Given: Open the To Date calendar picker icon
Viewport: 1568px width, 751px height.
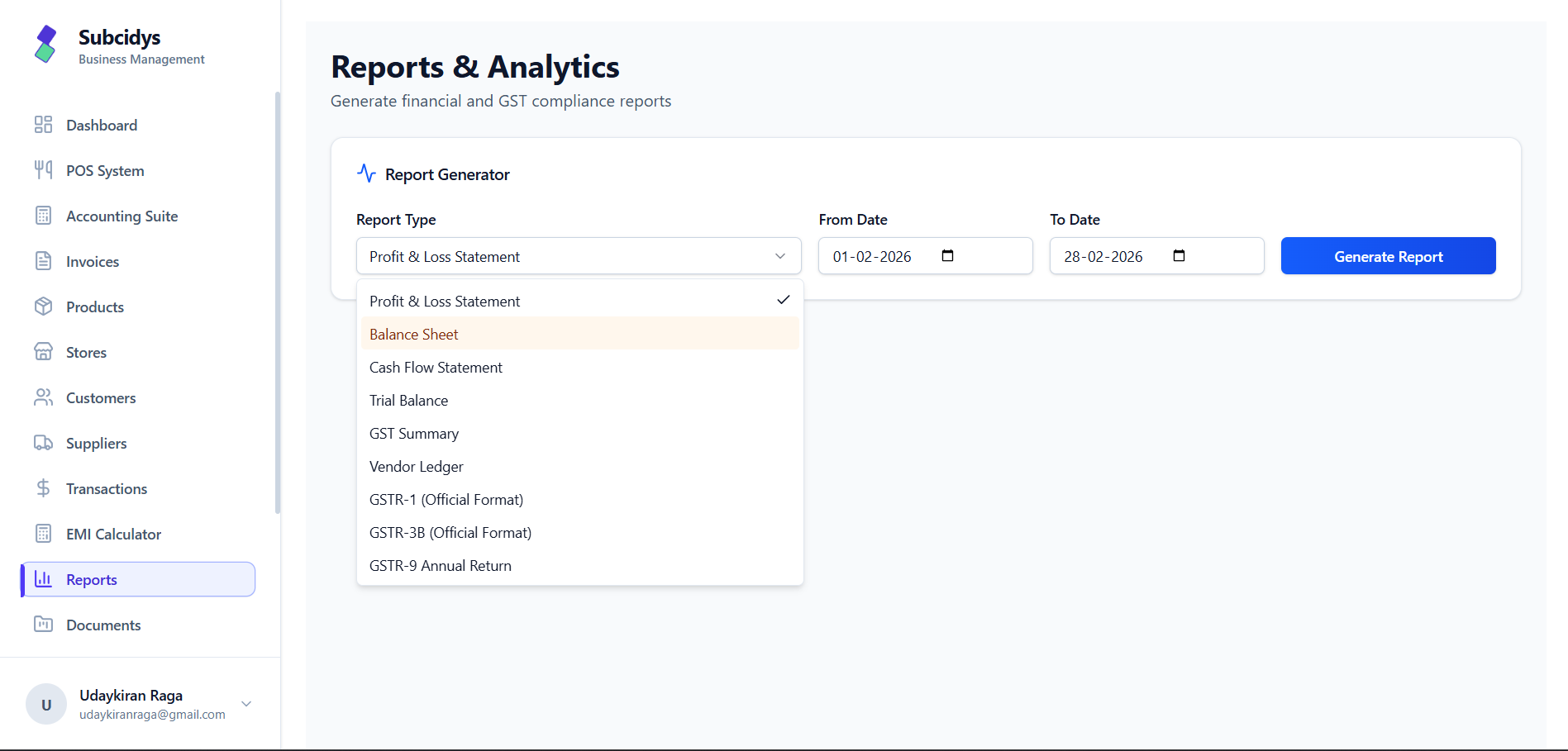Looking at the screenshot, I should click(1180, 256).
